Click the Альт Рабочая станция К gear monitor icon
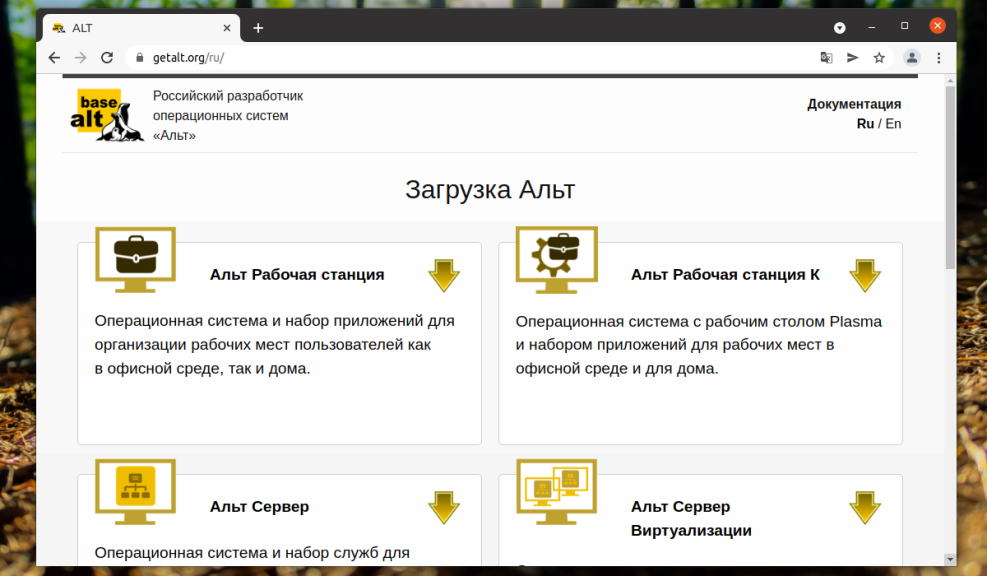Screen dimensions: 987x576 [556, 259]
